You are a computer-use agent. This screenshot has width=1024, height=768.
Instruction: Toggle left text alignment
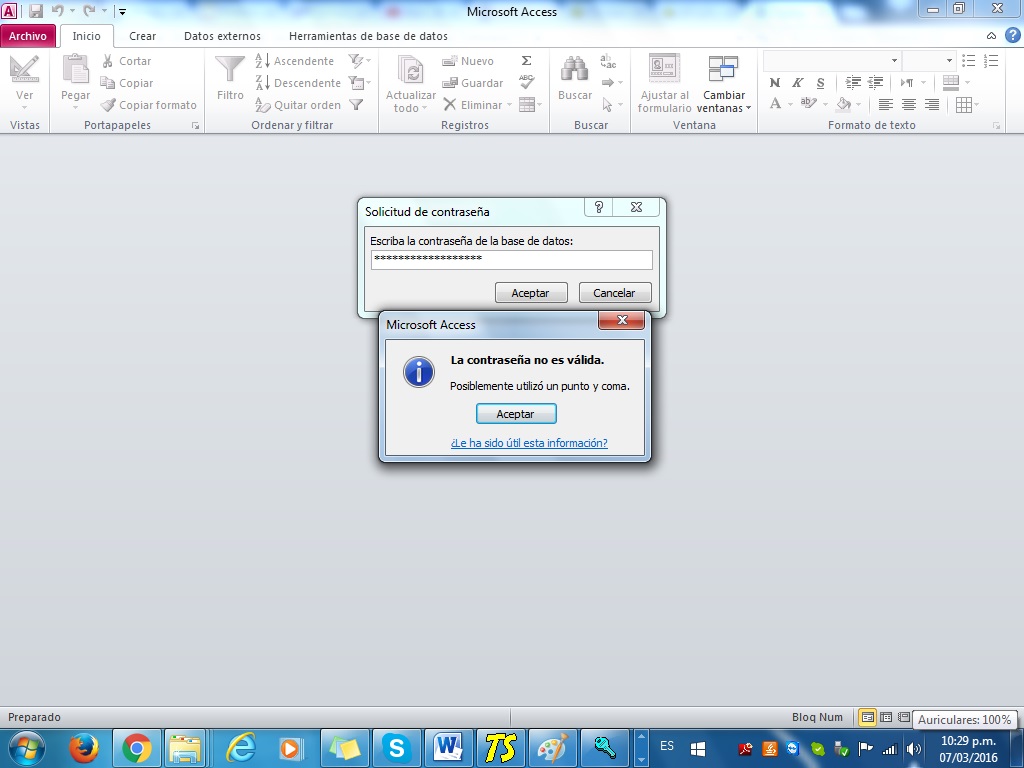point(886,104)
